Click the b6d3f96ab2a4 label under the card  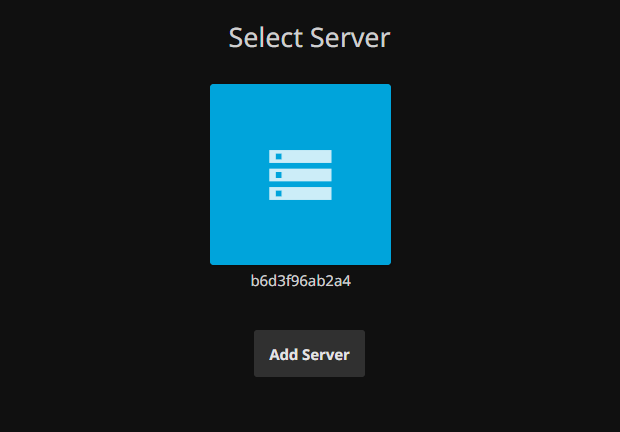pyautogui.click(x=300, y=281)
